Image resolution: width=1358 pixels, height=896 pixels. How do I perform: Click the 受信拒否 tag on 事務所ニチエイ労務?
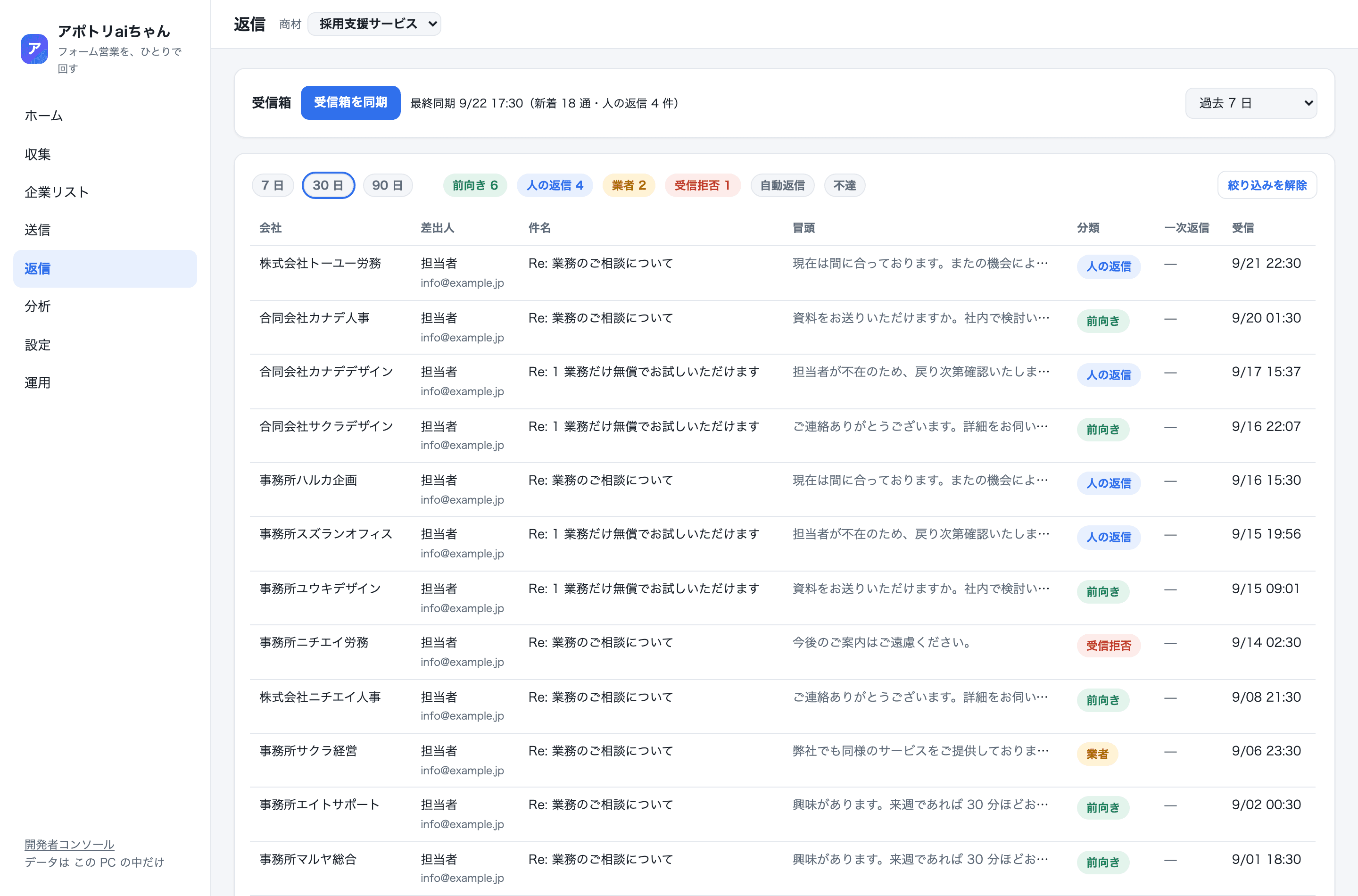pyautogui.click(x=1109, y=646)
